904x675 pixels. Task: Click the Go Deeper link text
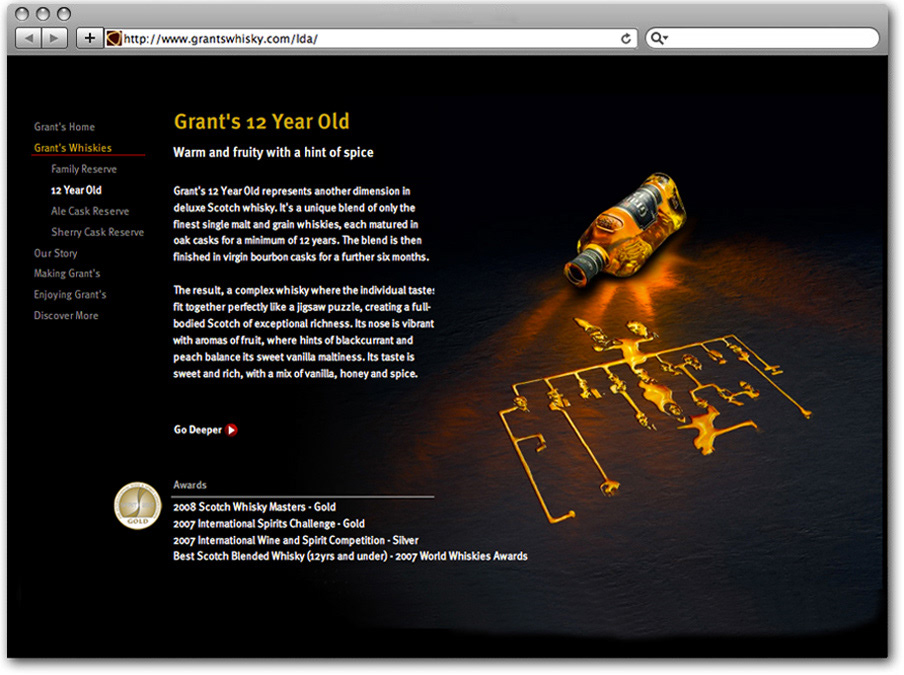(198, 430)
